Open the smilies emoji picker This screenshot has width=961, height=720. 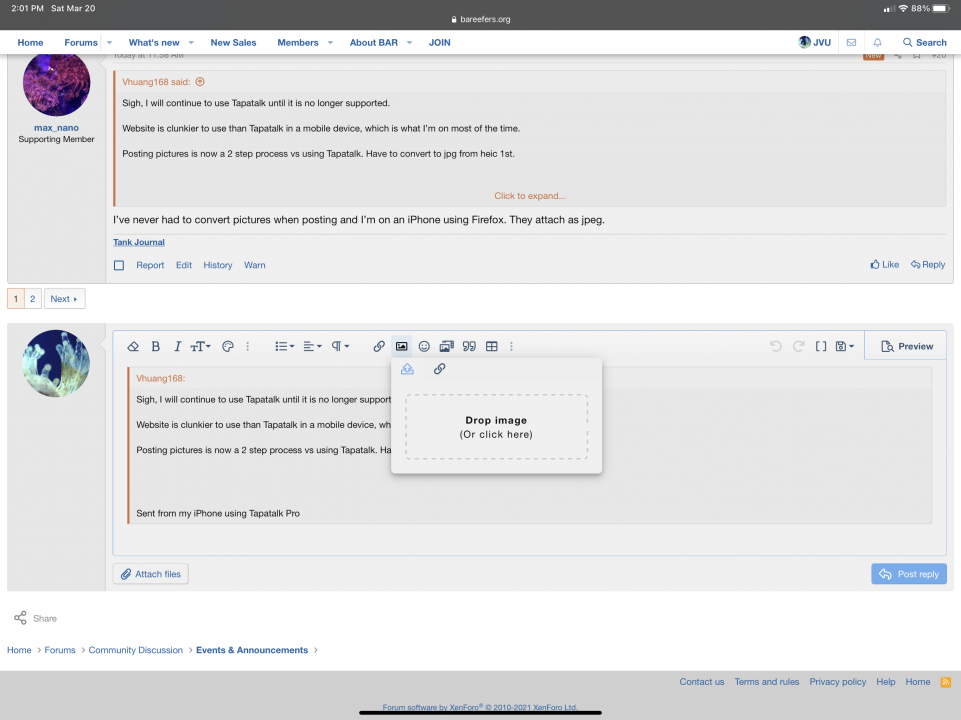tap(424, 347)
